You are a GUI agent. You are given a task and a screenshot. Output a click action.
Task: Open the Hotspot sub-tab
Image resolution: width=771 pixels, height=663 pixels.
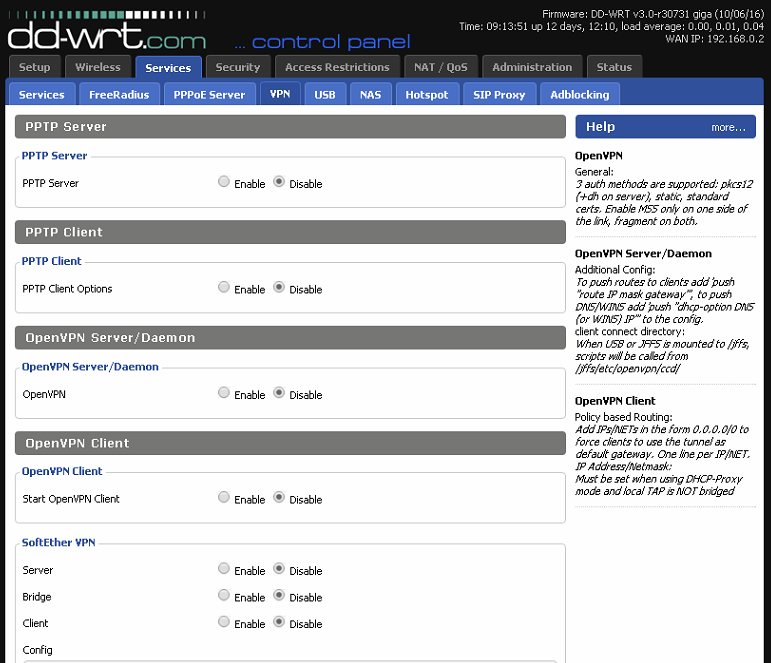(427, 94)
